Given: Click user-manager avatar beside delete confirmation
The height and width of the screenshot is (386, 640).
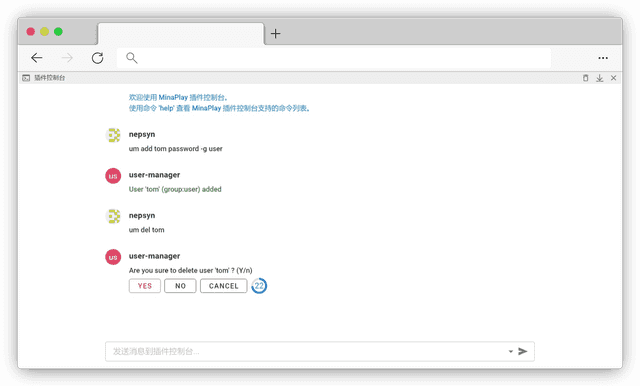Looking at the screenshot, I should point(113,257).
